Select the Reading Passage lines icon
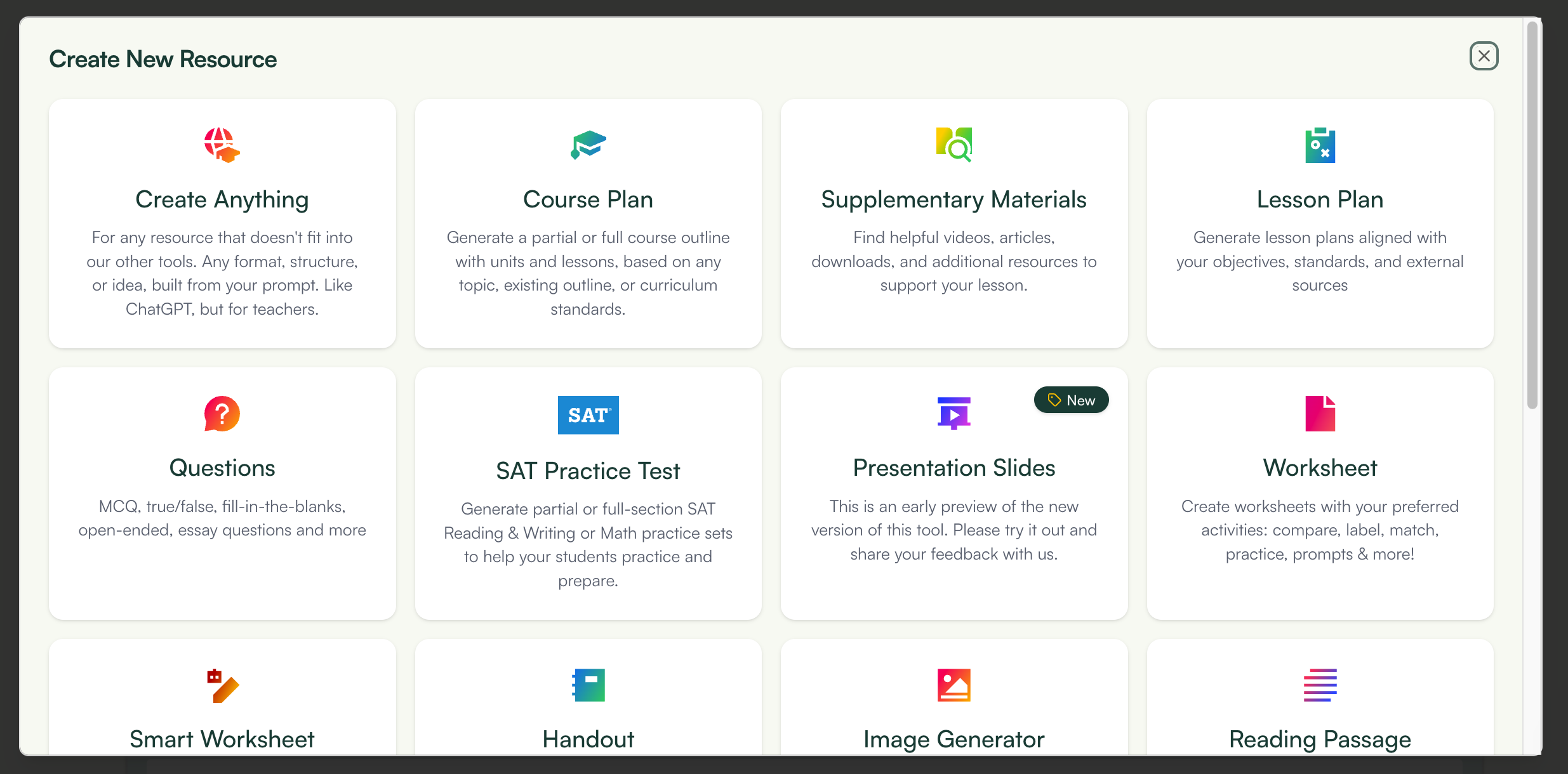The image size is (1568, 774). point(1320,685)
